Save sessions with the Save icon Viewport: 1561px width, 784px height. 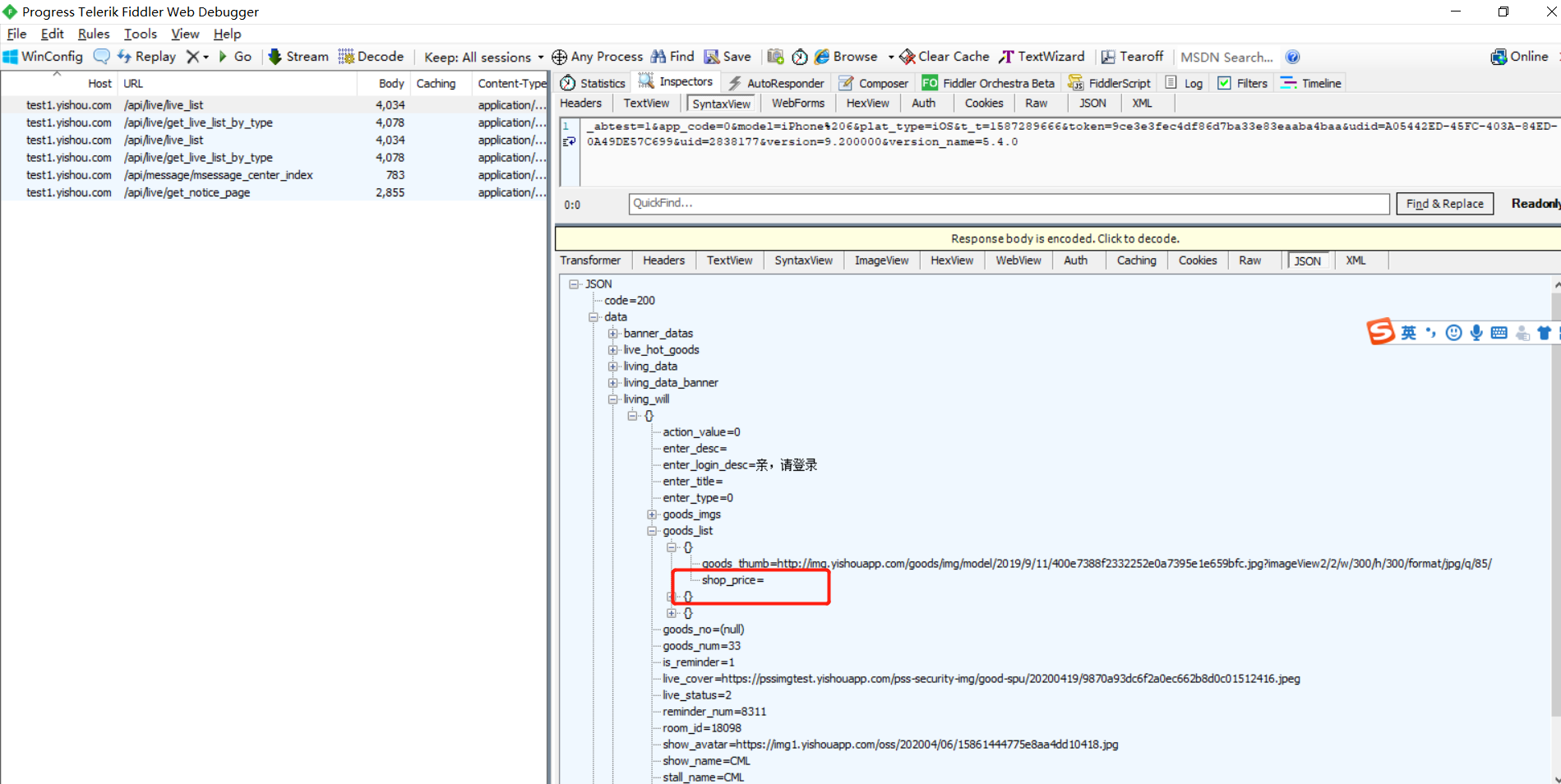pos(727,57)
